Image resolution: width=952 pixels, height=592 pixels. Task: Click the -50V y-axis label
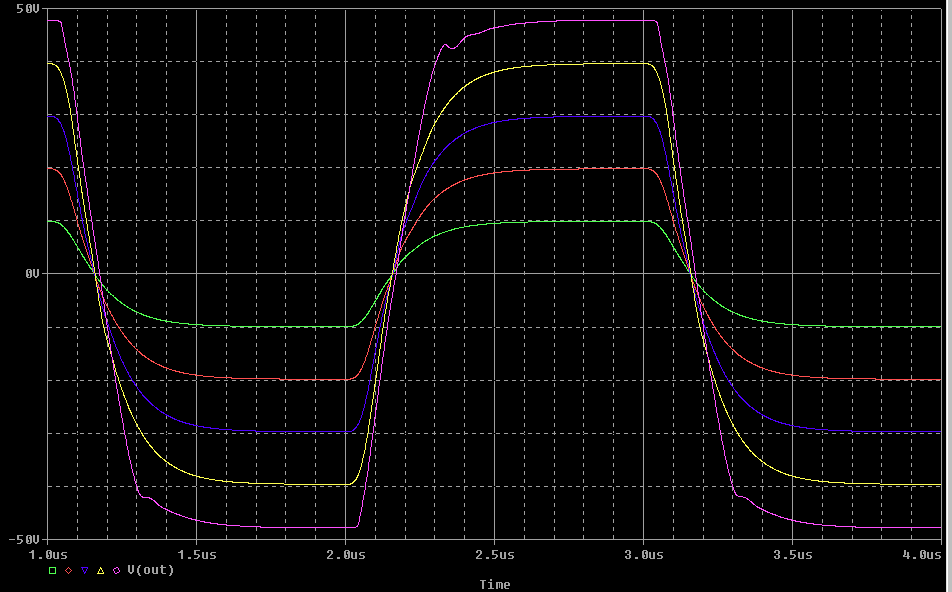tap(23, 539)
